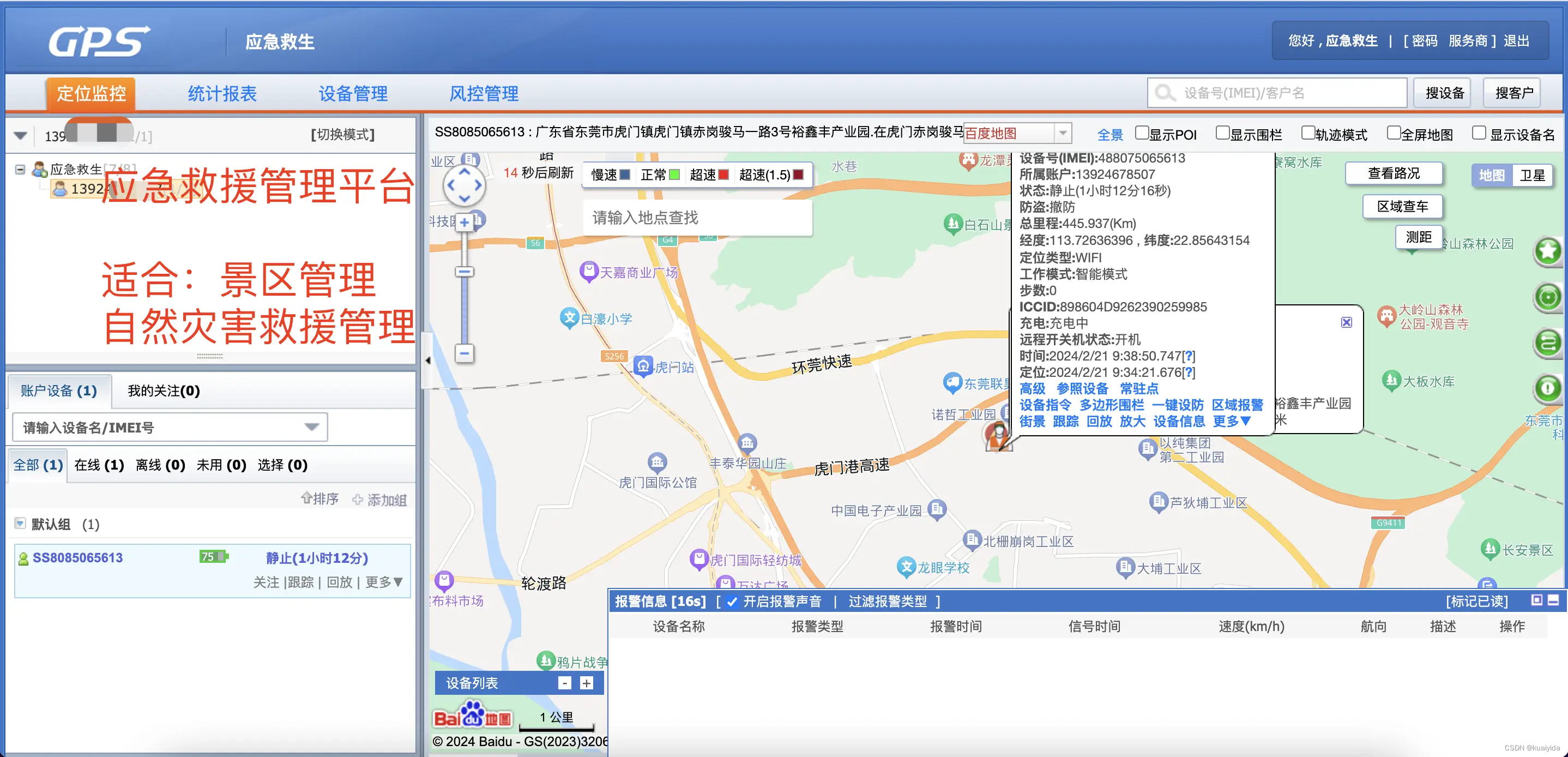Zoom out with the map minus button
The height and width of the screenshot is (757, 1568).
465,353
